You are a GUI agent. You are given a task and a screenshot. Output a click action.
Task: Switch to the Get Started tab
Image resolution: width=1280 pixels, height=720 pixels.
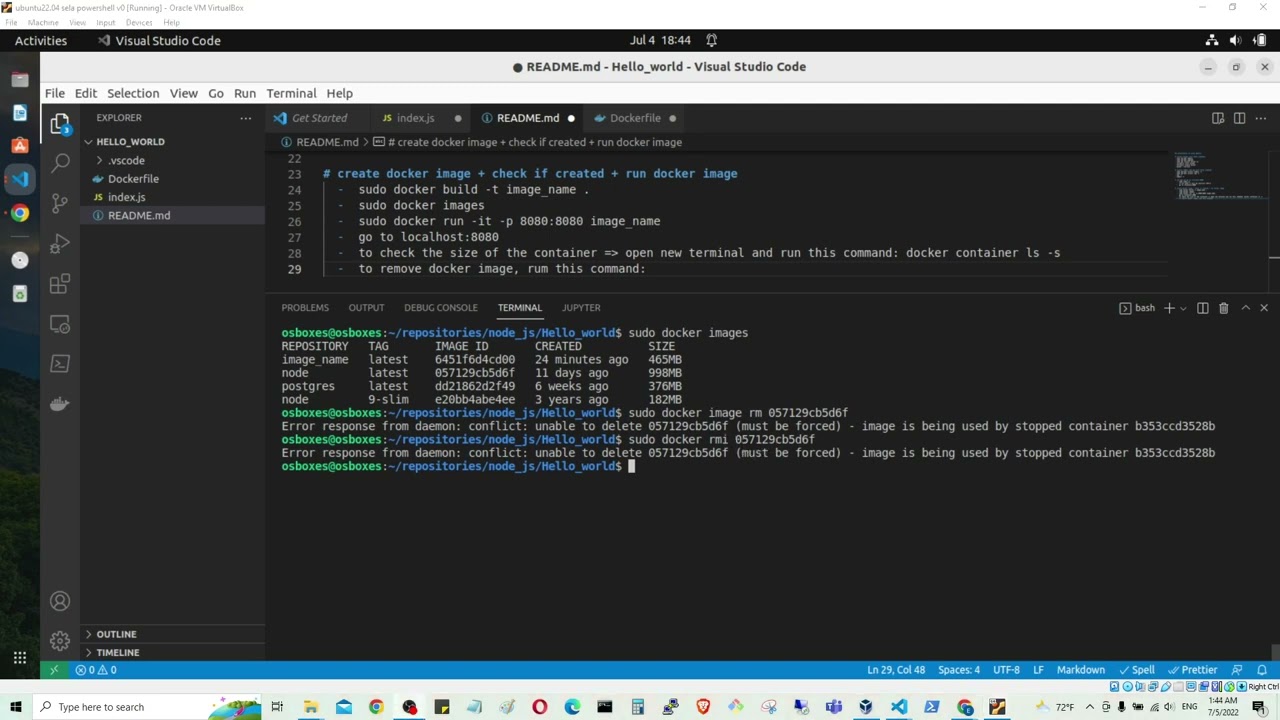319,118
